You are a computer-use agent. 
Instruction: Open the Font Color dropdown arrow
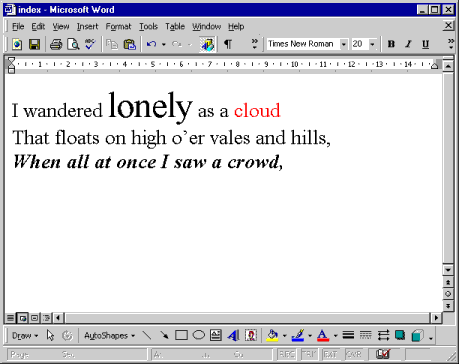click(x=335, y=336)
